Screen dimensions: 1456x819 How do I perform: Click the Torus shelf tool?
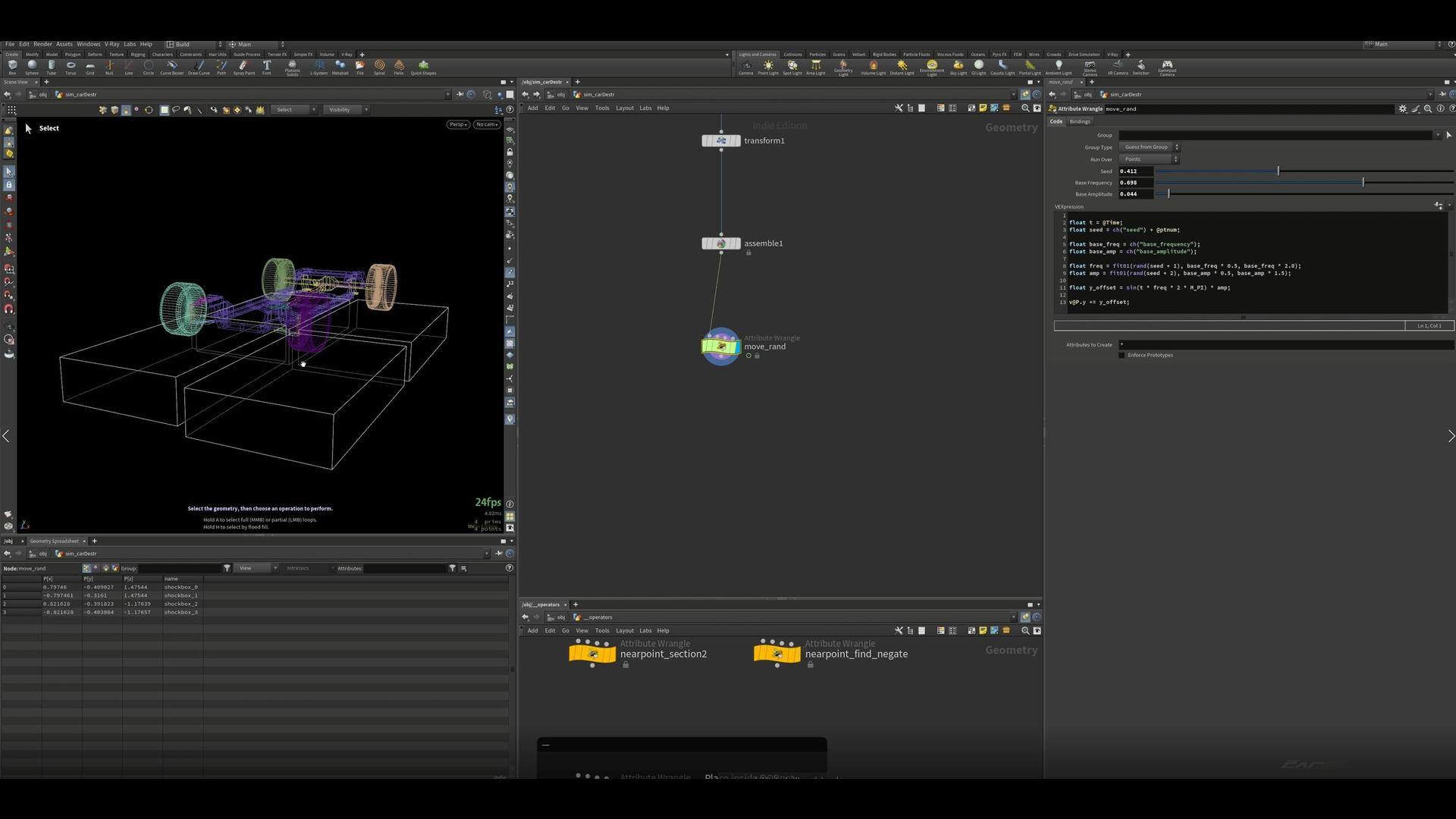[x=71, y=67]
